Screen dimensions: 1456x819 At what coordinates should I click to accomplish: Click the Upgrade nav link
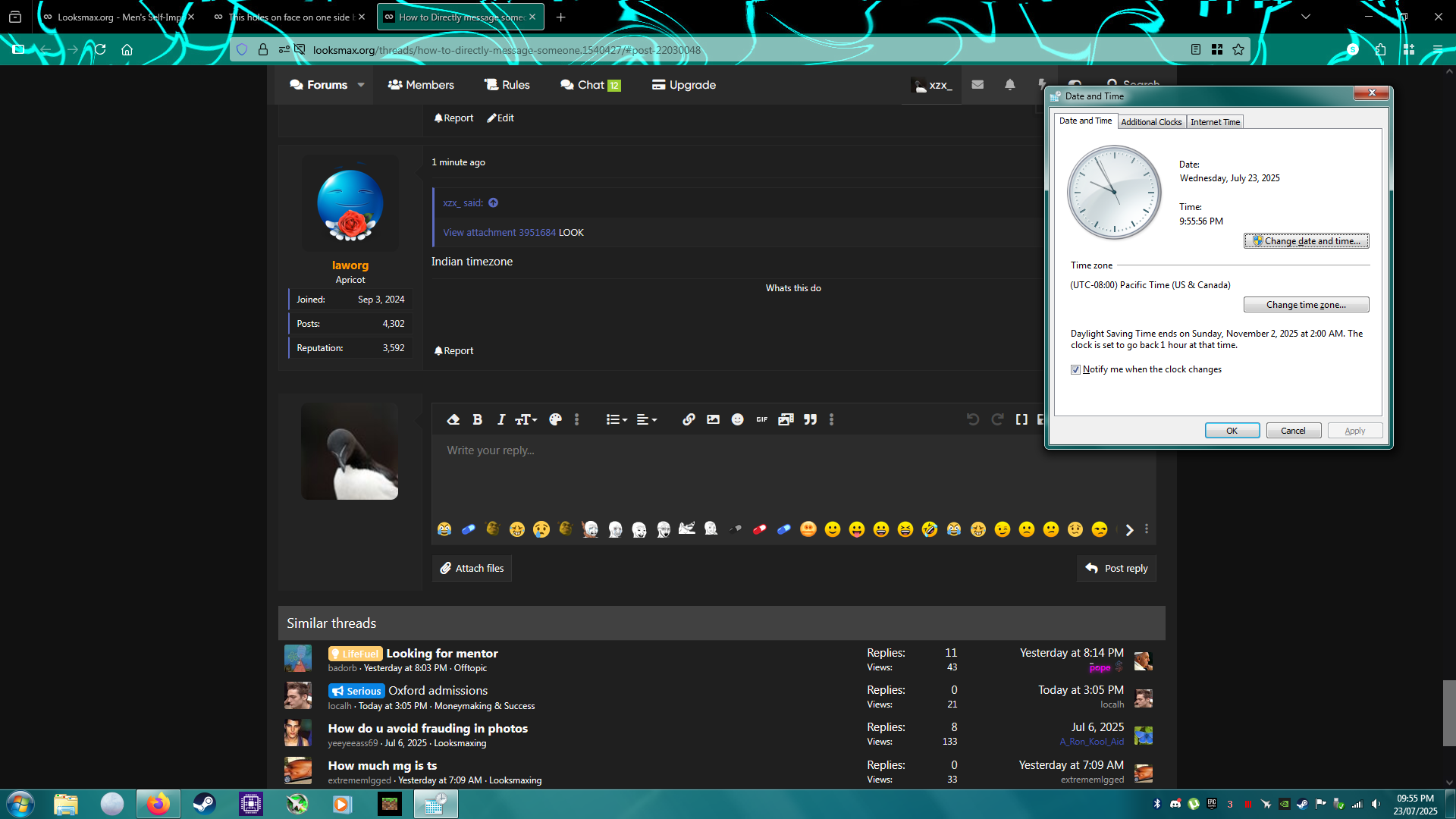[683, 85]
